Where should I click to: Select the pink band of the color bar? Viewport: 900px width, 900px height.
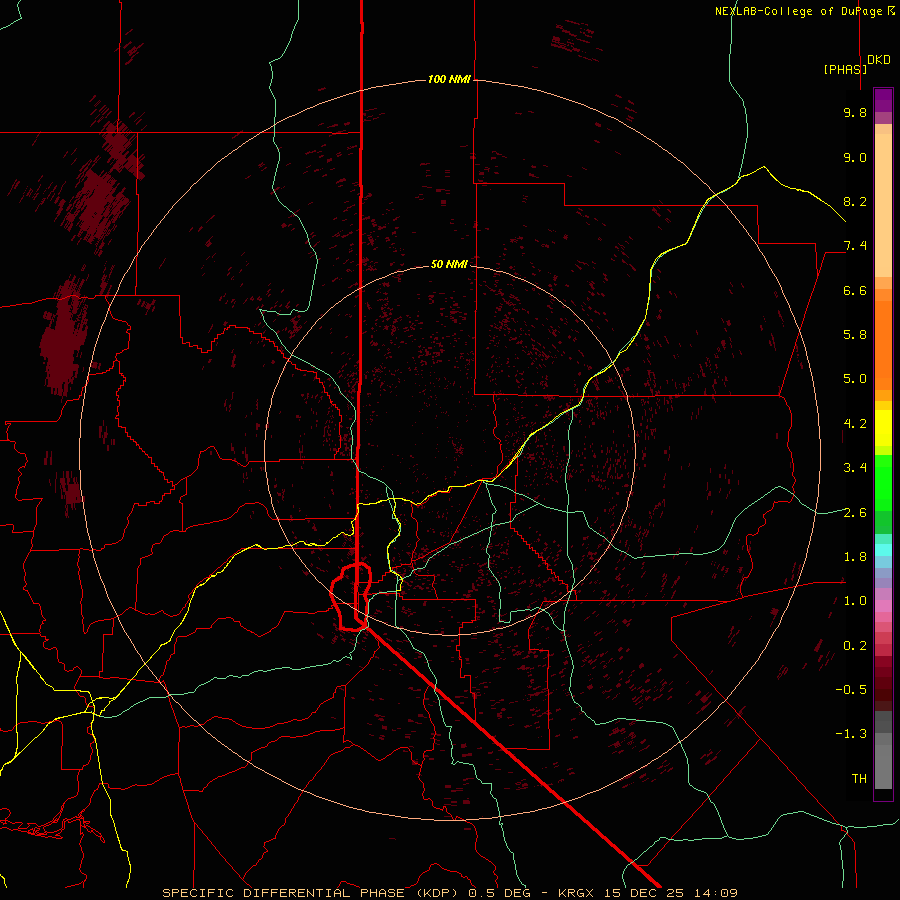click(883, 606)
